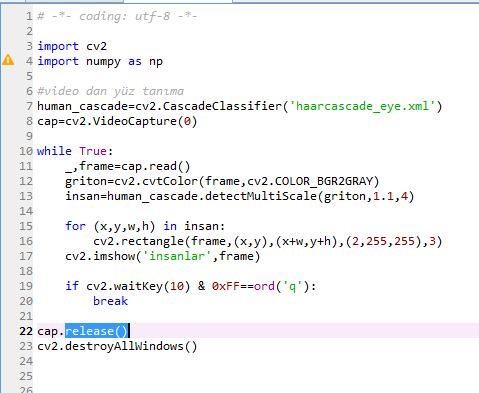Screen dimensions: 479x393
Task: Place cursor on 'haarcascade_eye.xml' string
Action: 363,106
